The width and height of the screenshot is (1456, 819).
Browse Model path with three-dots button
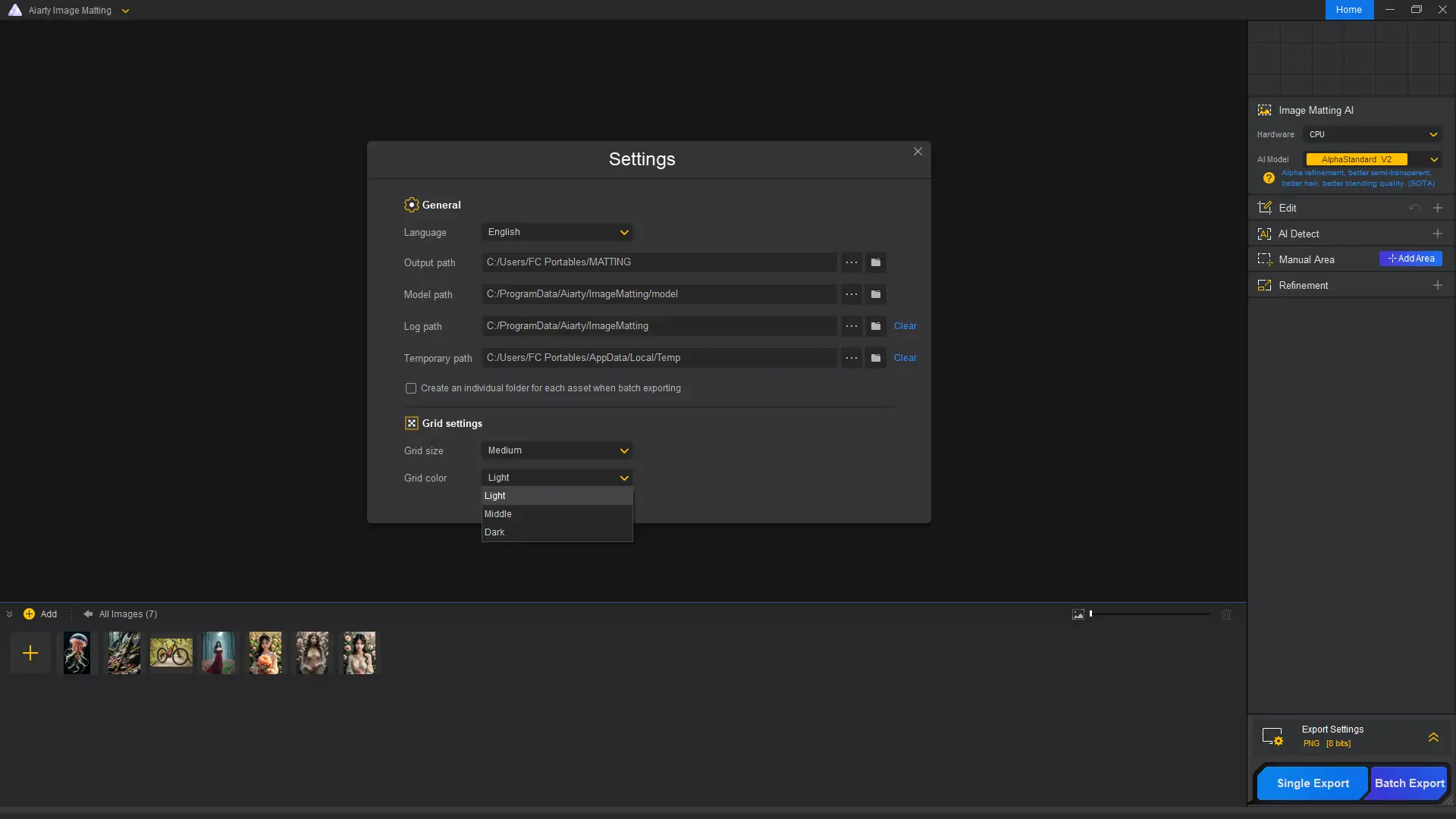[852, 294]
